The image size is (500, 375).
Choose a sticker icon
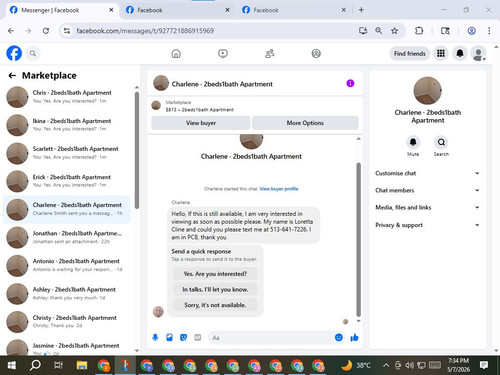183,338
